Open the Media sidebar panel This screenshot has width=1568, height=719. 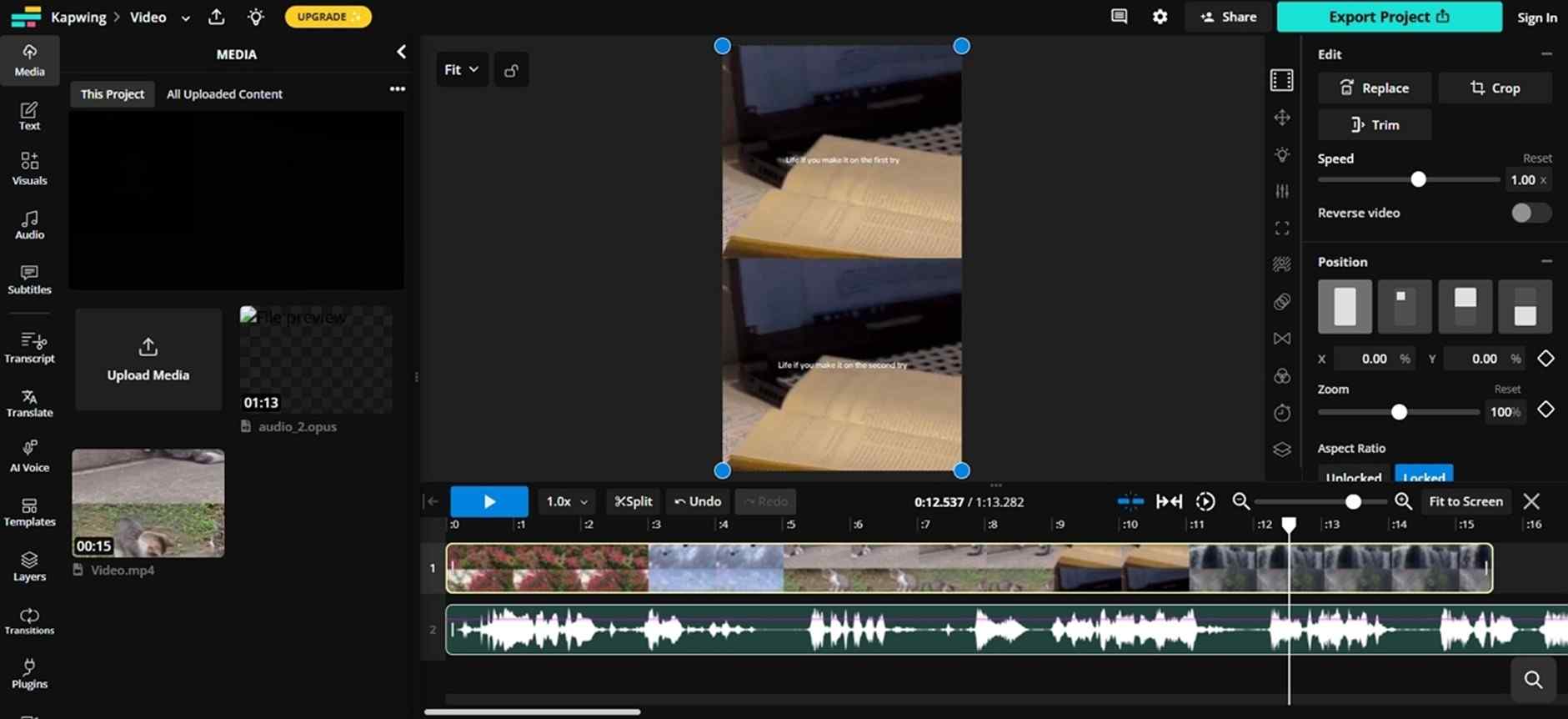point(29,60)
